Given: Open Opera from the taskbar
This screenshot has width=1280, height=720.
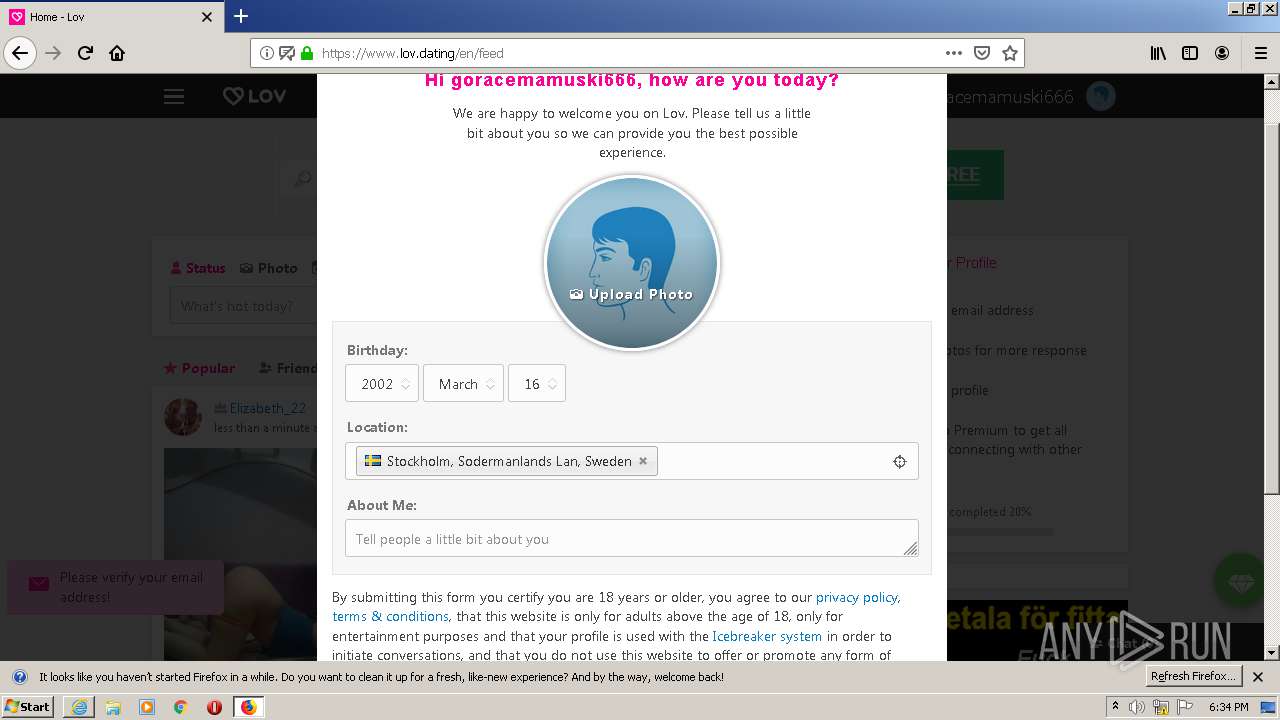Looking at the screenshot, I should click(214, 707).
